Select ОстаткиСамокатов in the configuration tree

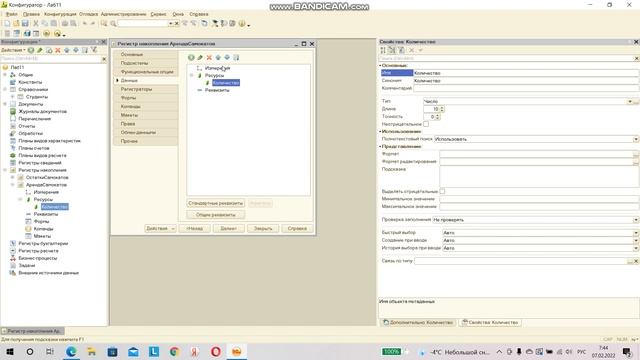(x=47, y=178)
